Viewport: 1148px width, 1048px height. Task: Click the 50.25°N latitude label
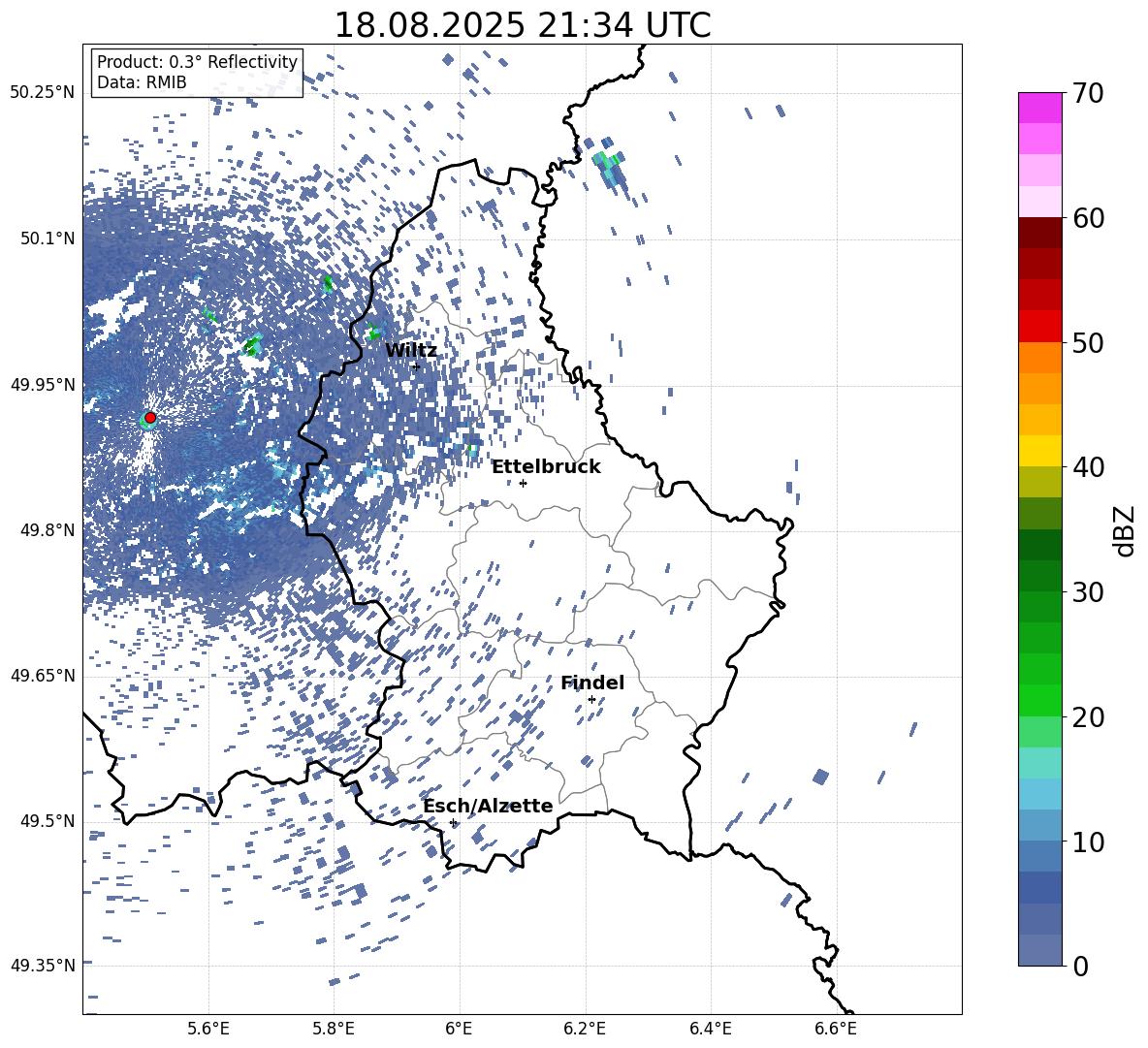tap(43, 93)
